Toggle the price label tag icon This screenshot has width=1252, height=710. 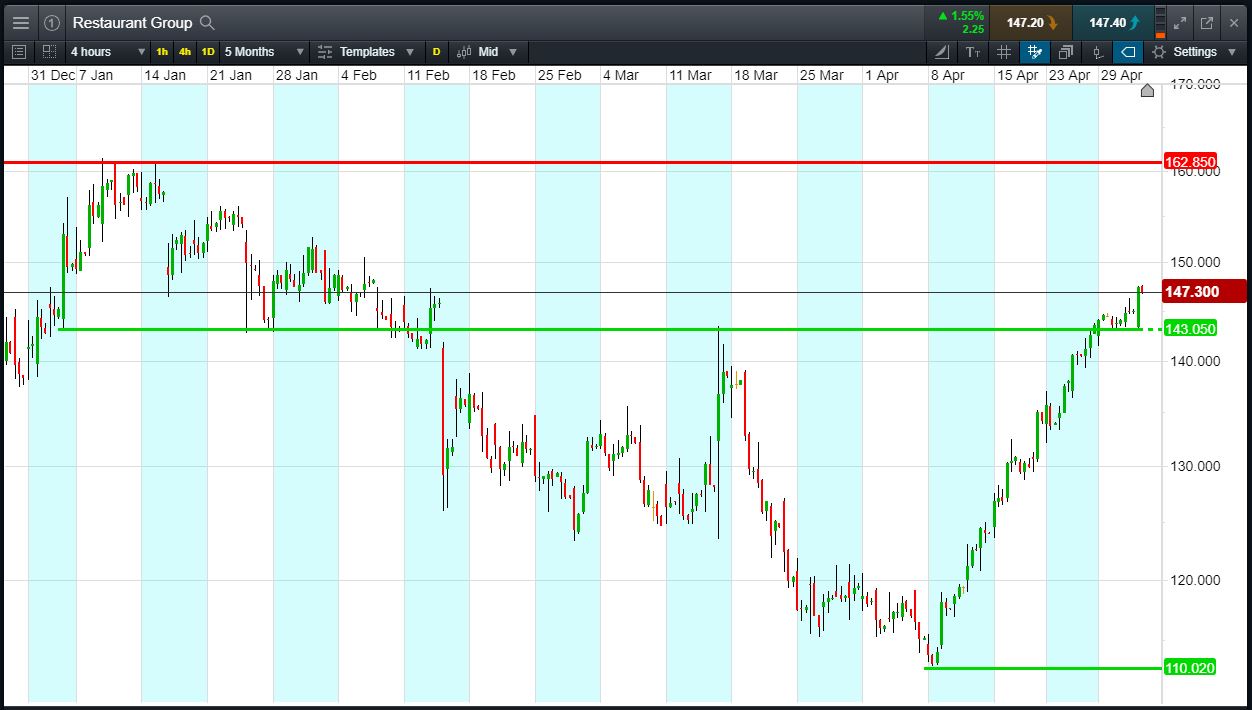click(x=1128, y=52)
